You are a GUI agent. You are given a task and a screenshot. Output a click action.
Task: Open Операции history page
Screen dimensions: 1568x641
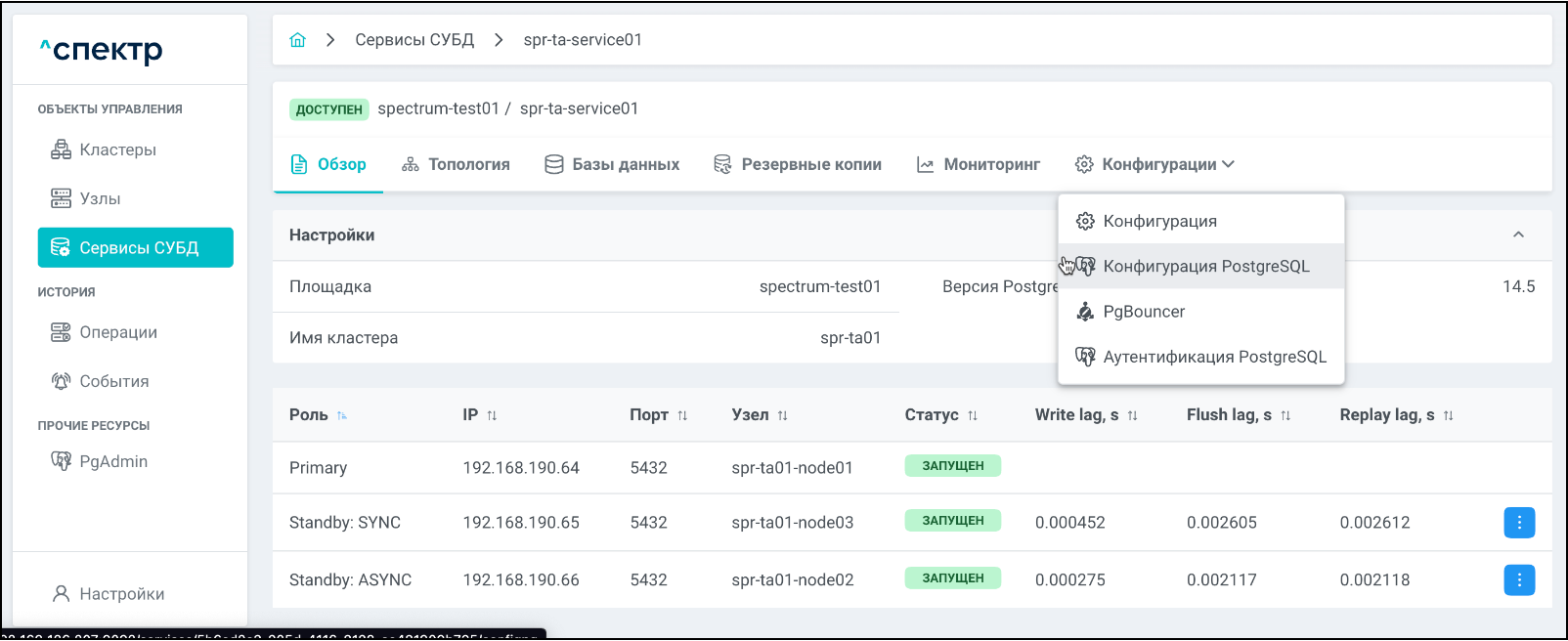tap(117, 332)
